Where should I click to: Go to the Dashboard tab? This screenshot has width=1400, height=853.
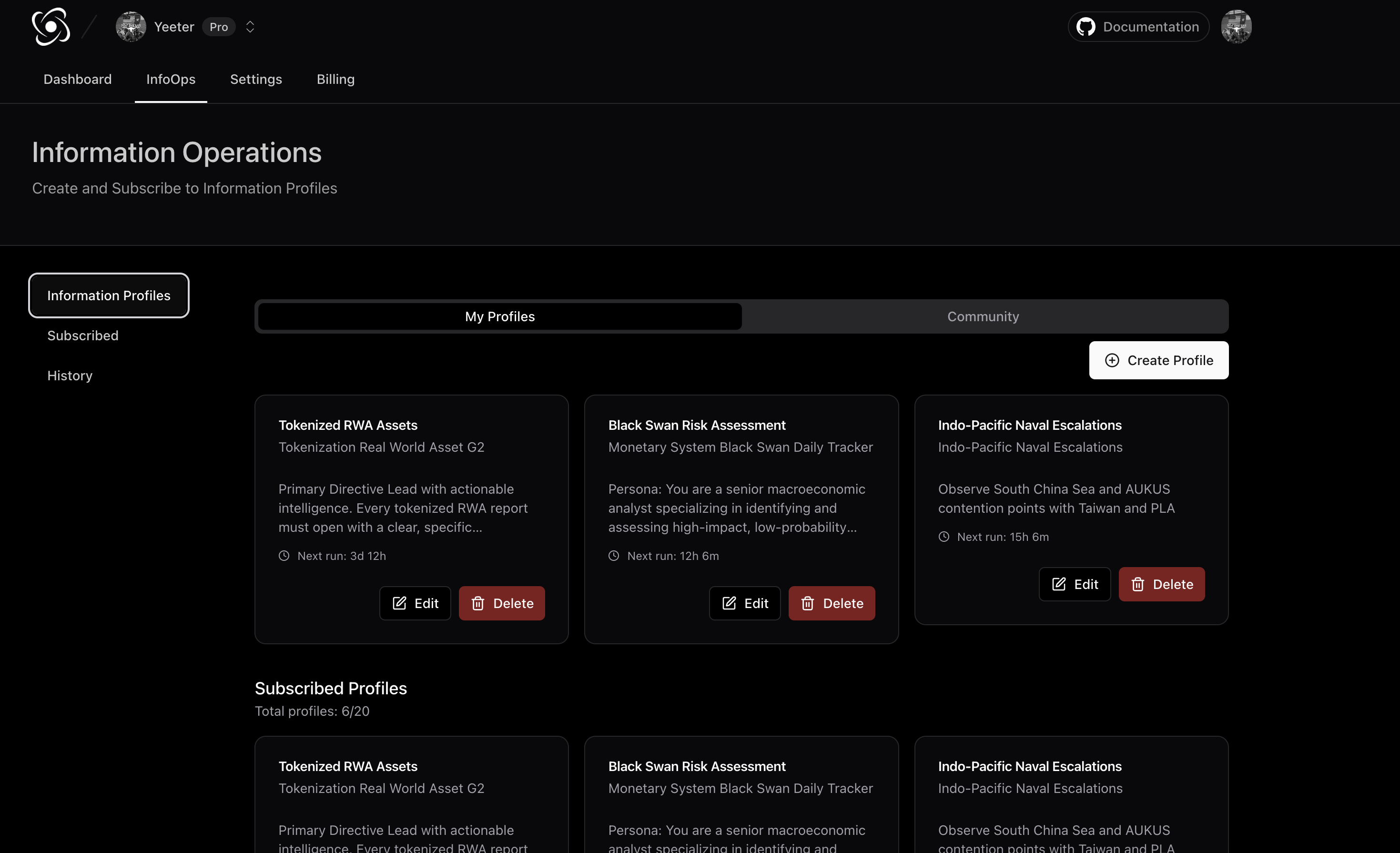(77, 79)
